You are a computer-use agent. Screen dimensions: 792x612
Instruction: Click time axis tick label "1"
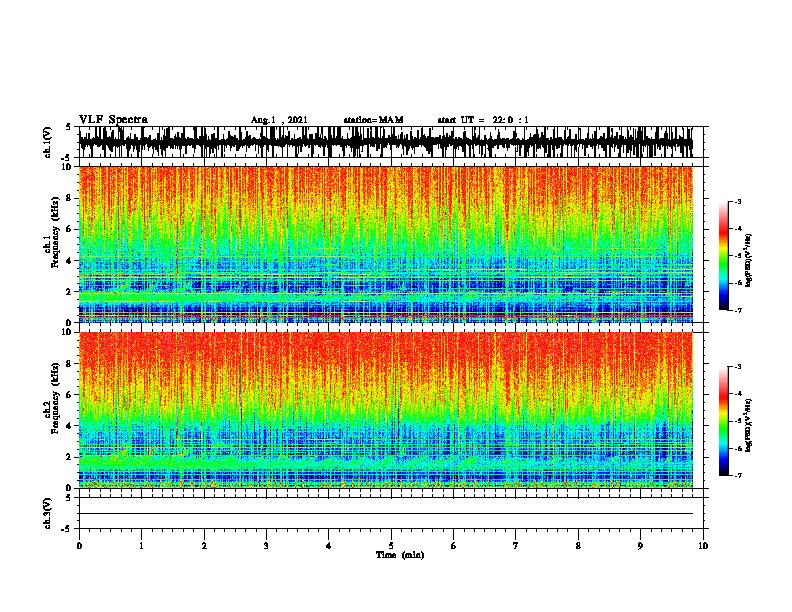(141, 545)
